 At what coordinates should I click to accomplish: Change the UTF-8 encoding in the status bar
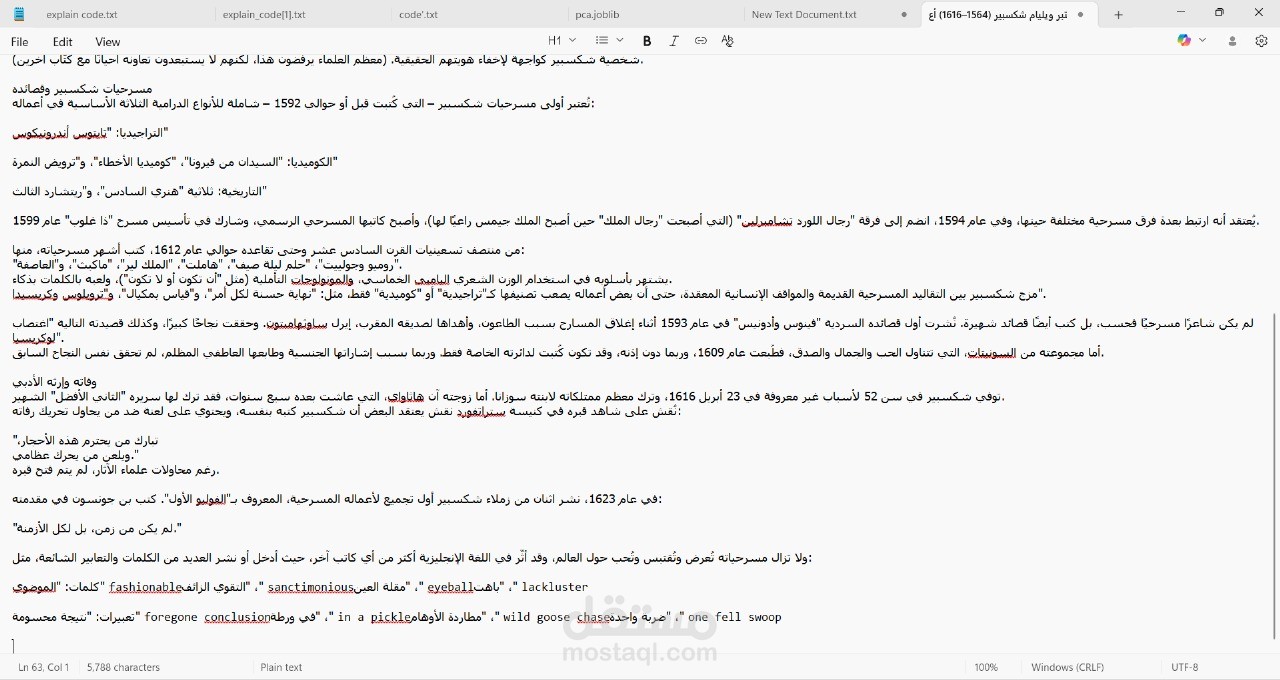pos(1184,667)
